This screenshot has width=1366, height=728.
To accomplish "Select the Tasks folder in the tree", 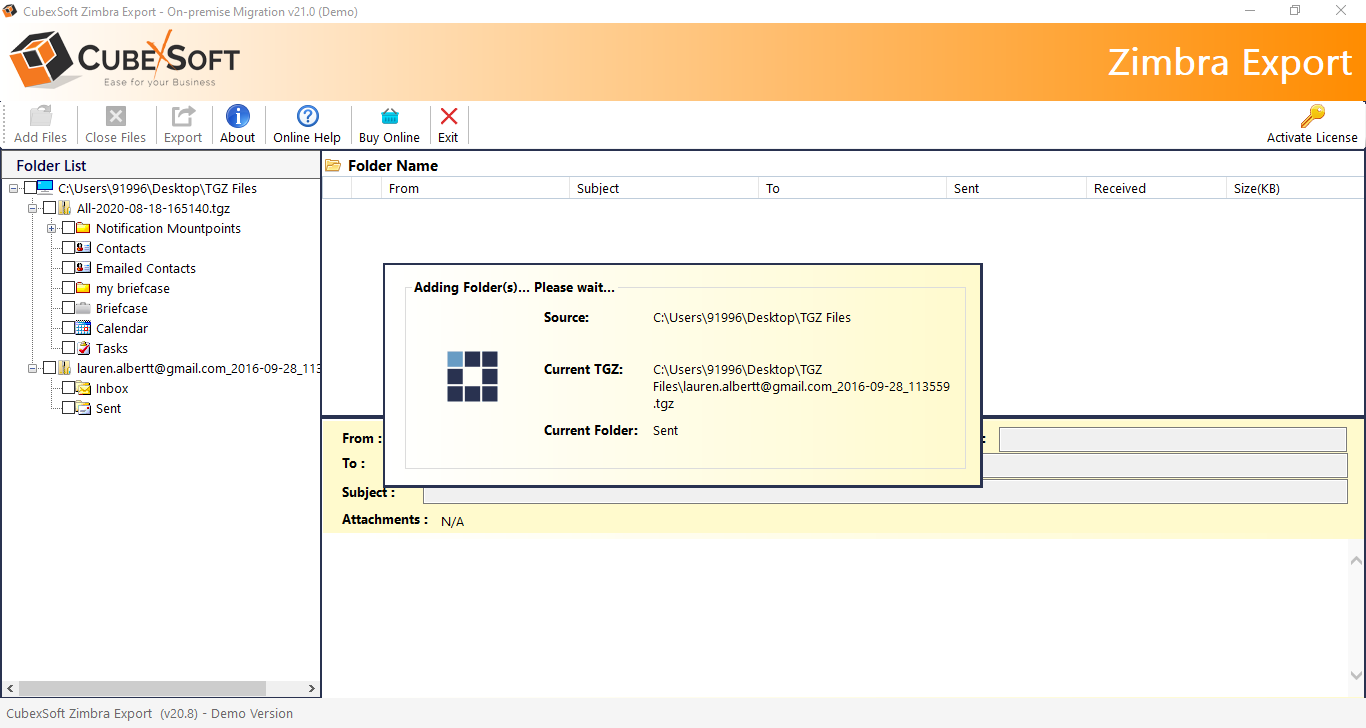I will [x=110, y=347].
